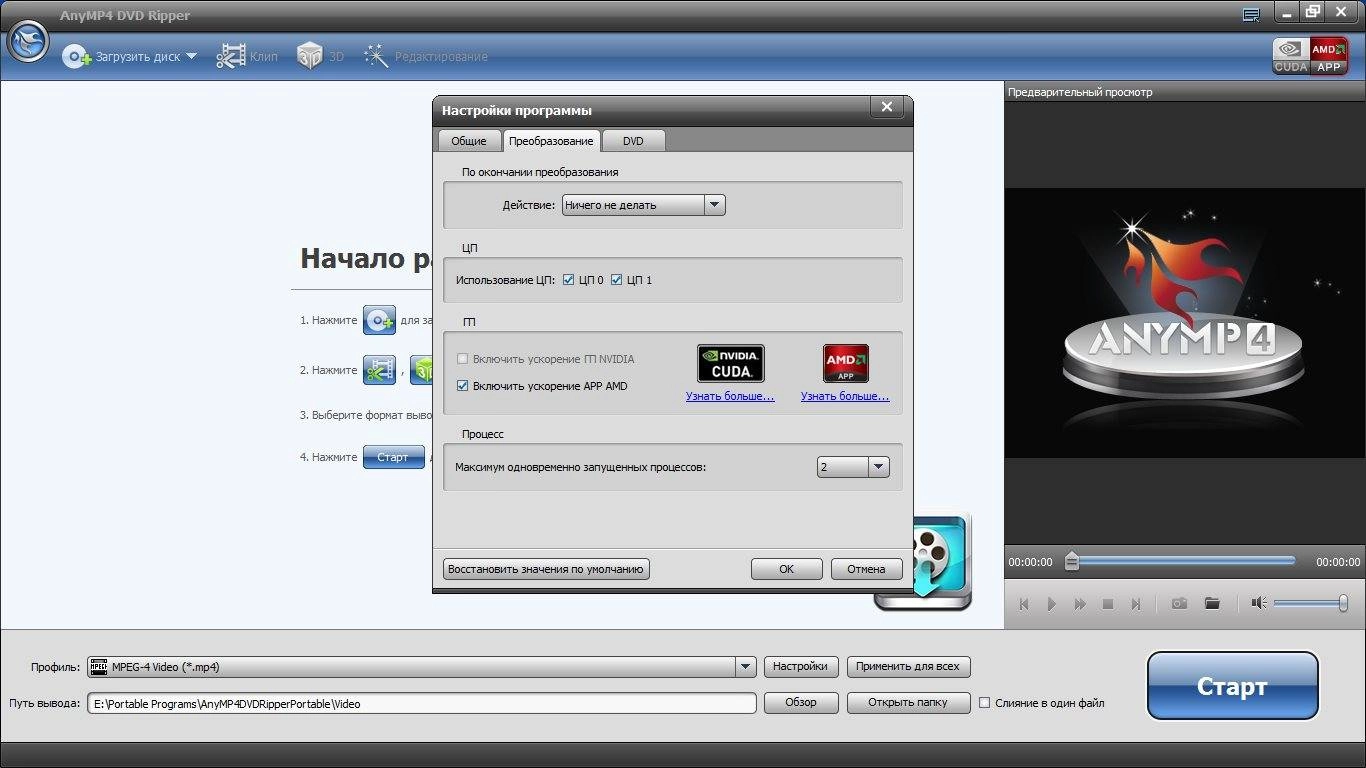Click the preview playback seek slider
This screenshot has height=768, width=1366.
click(x=1182, y=561)
